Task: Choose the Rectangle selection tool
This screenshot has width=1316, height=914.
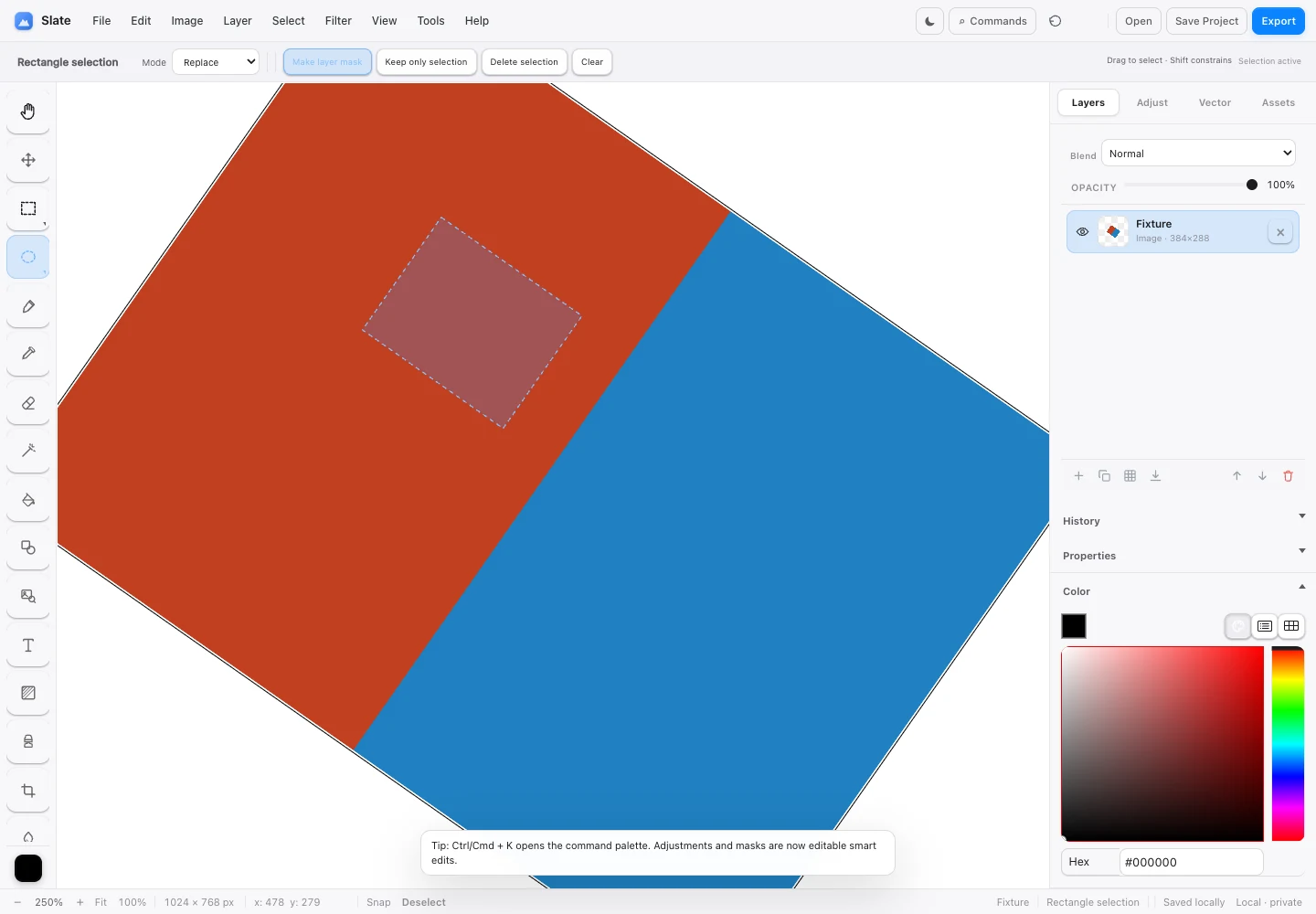Action: (x=28, y=208)
